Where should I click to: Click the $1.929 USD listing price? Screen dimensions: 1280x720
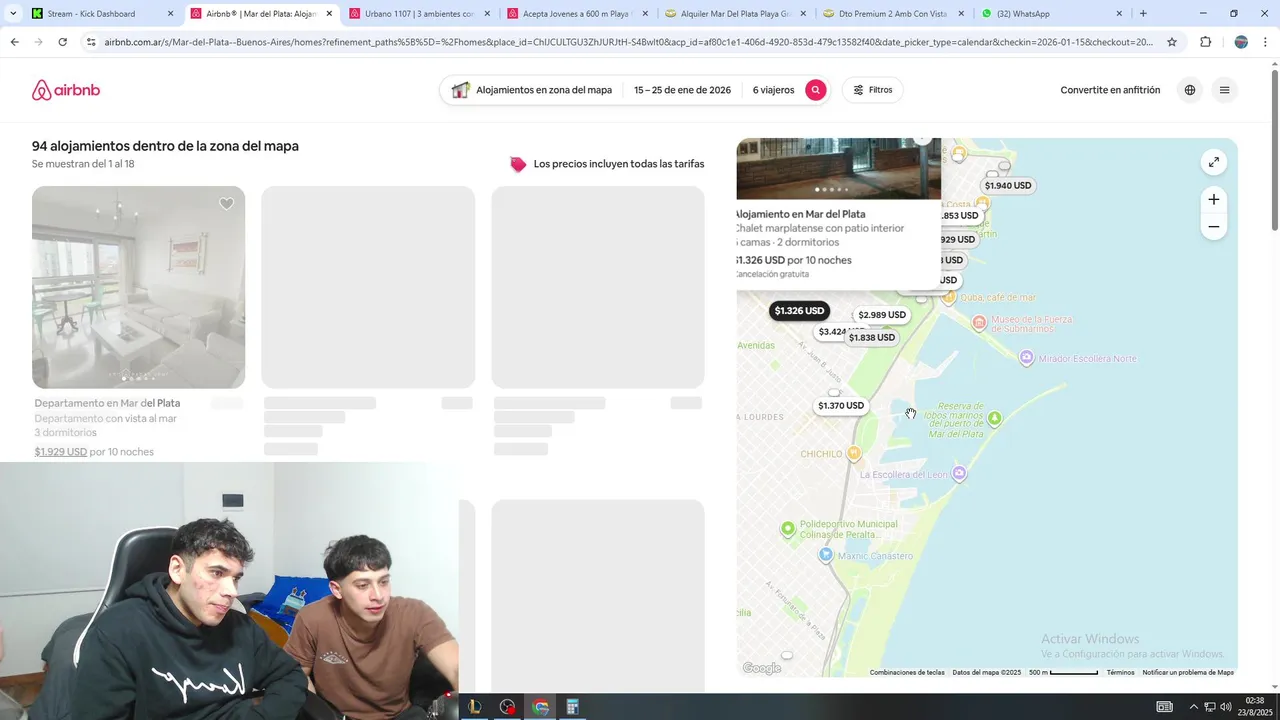61,452
